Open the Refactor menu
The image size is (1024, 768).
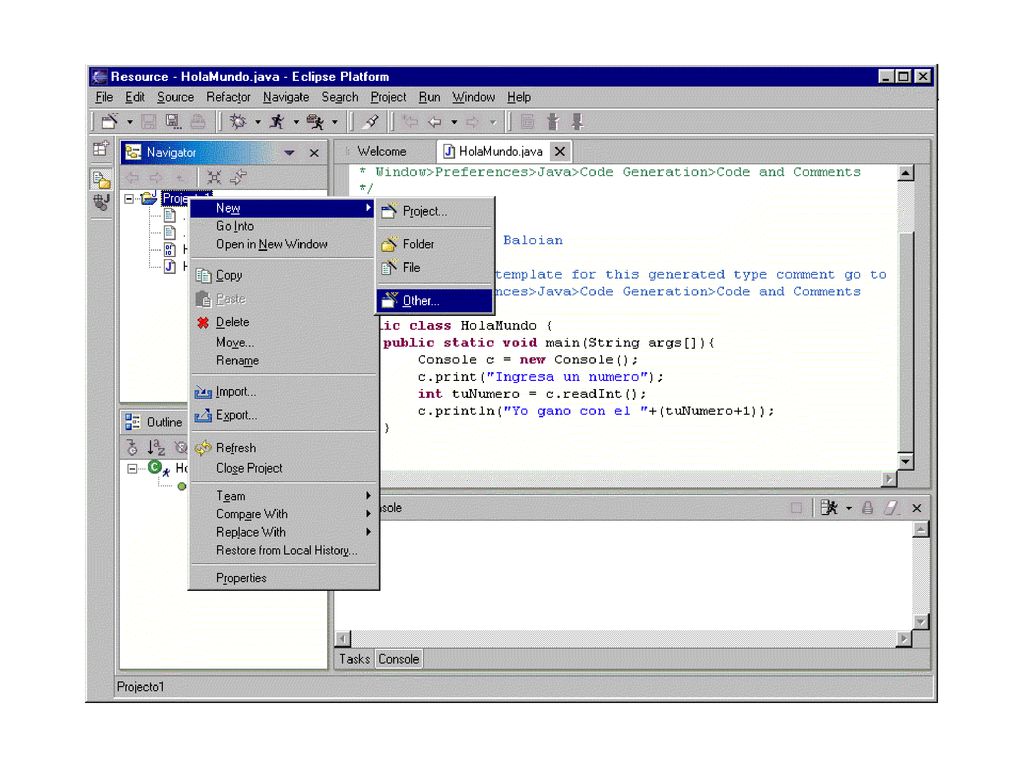[x=229, y=97]
